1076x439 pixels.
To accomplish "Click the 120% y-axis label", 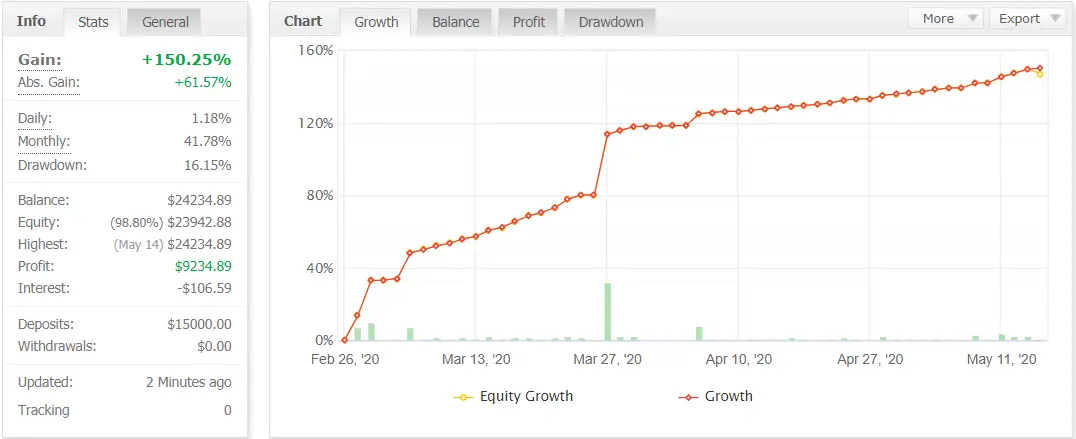I will coord(315,123).
